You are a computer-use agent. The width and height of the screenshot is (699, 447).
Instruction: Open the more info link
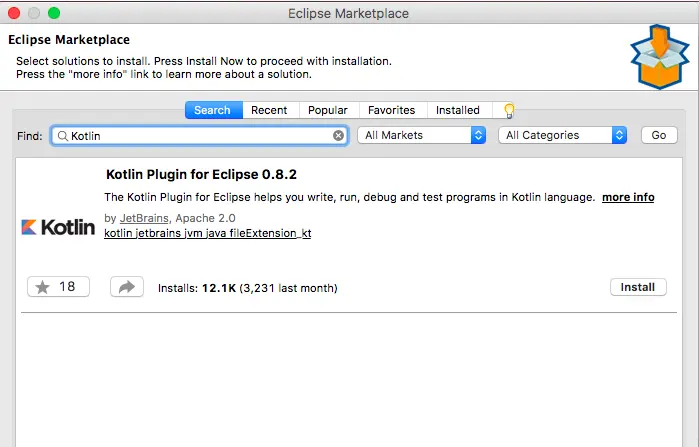628,197
